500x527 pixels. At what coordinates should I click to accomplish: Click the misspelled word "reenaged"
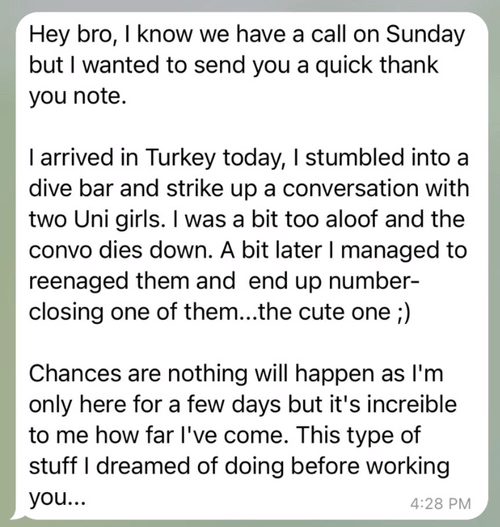pos(79,281)
